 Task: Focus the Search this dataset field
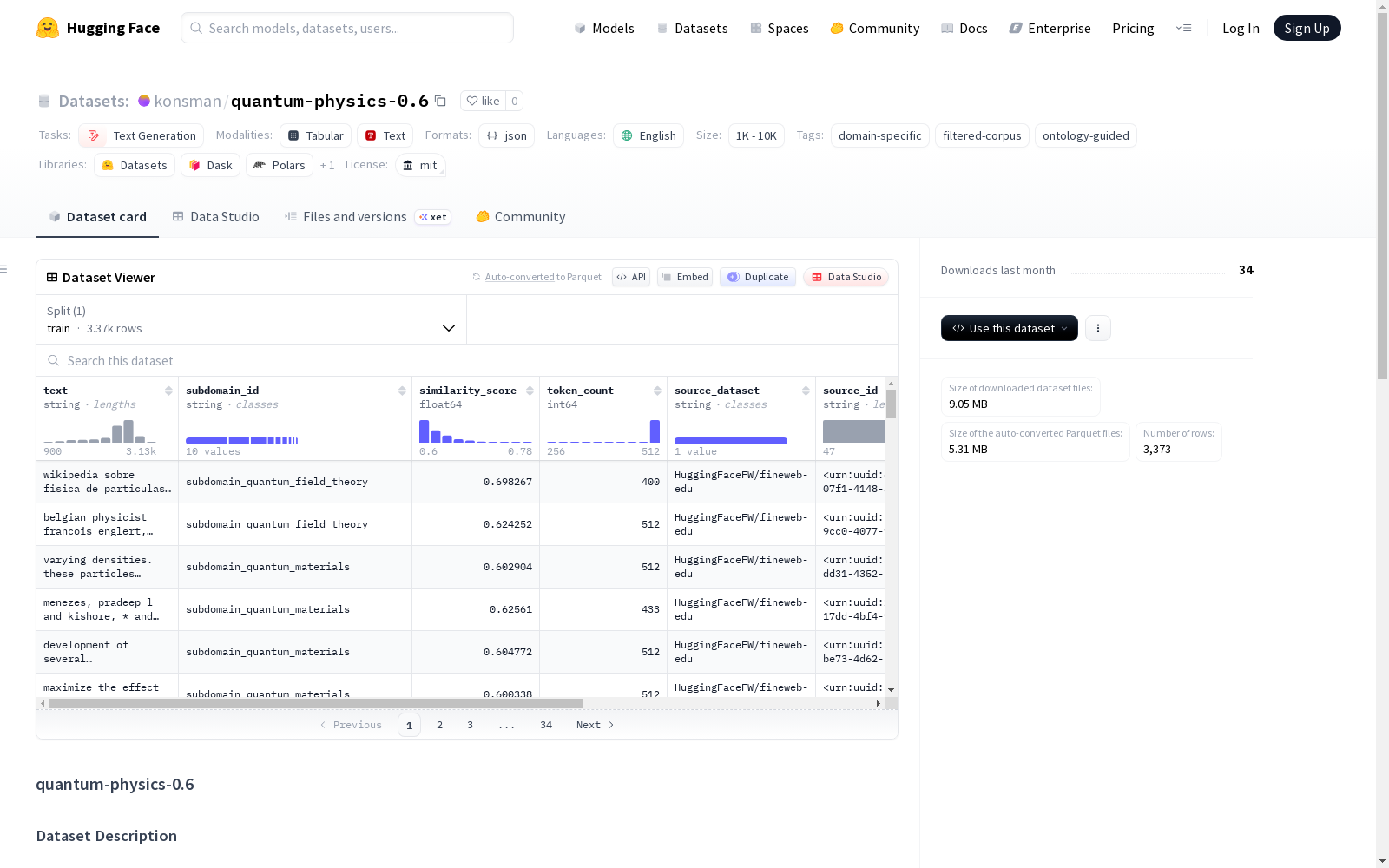point(467,360)
